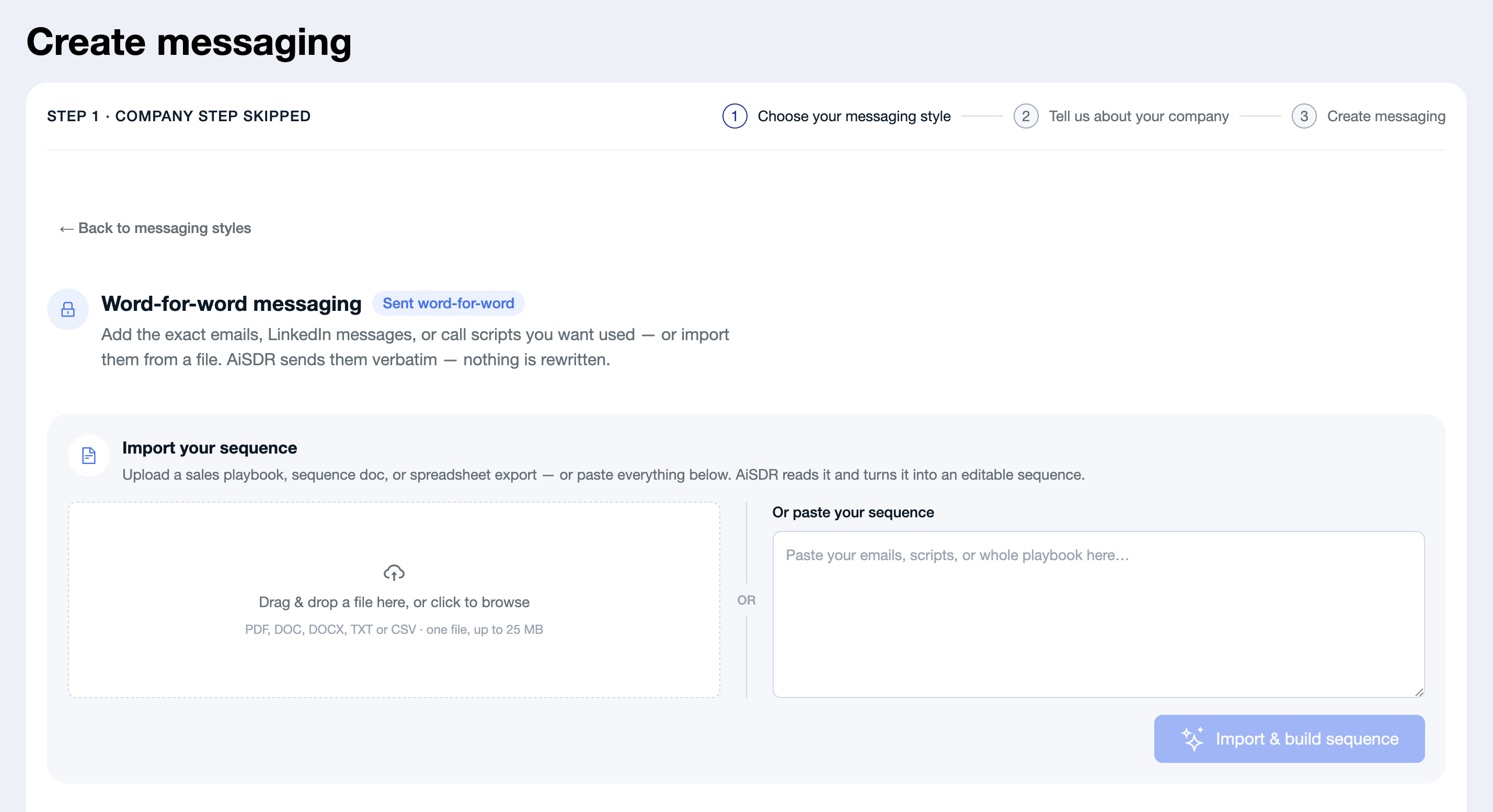Click the lock icon beside Word-for-word messaging
The height and width of the screenshot is (812, 1493).
(x=68, y=309)
